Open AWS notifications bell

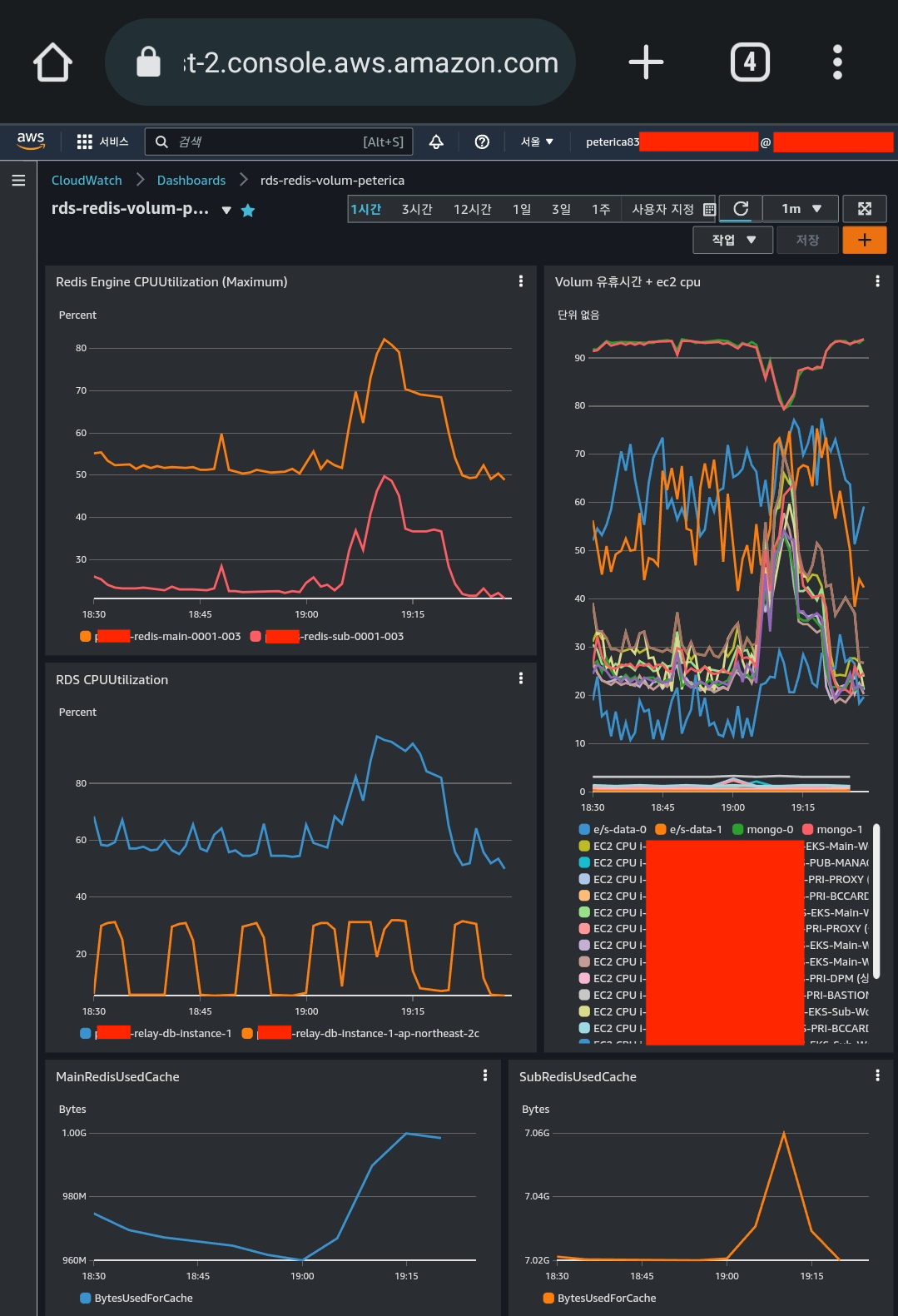(436, 142)
